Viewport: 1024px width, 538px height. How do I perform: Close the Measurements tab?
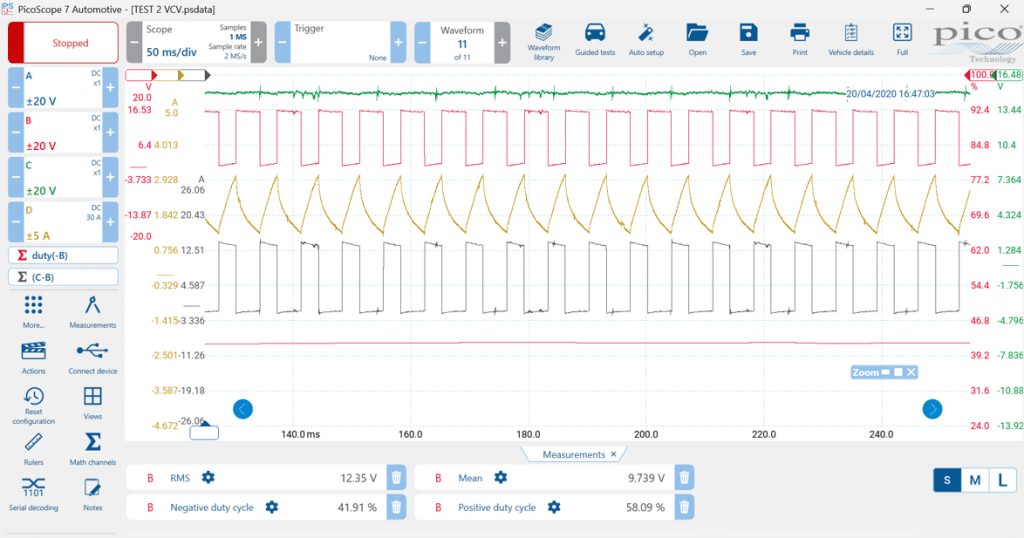point(613,454)
